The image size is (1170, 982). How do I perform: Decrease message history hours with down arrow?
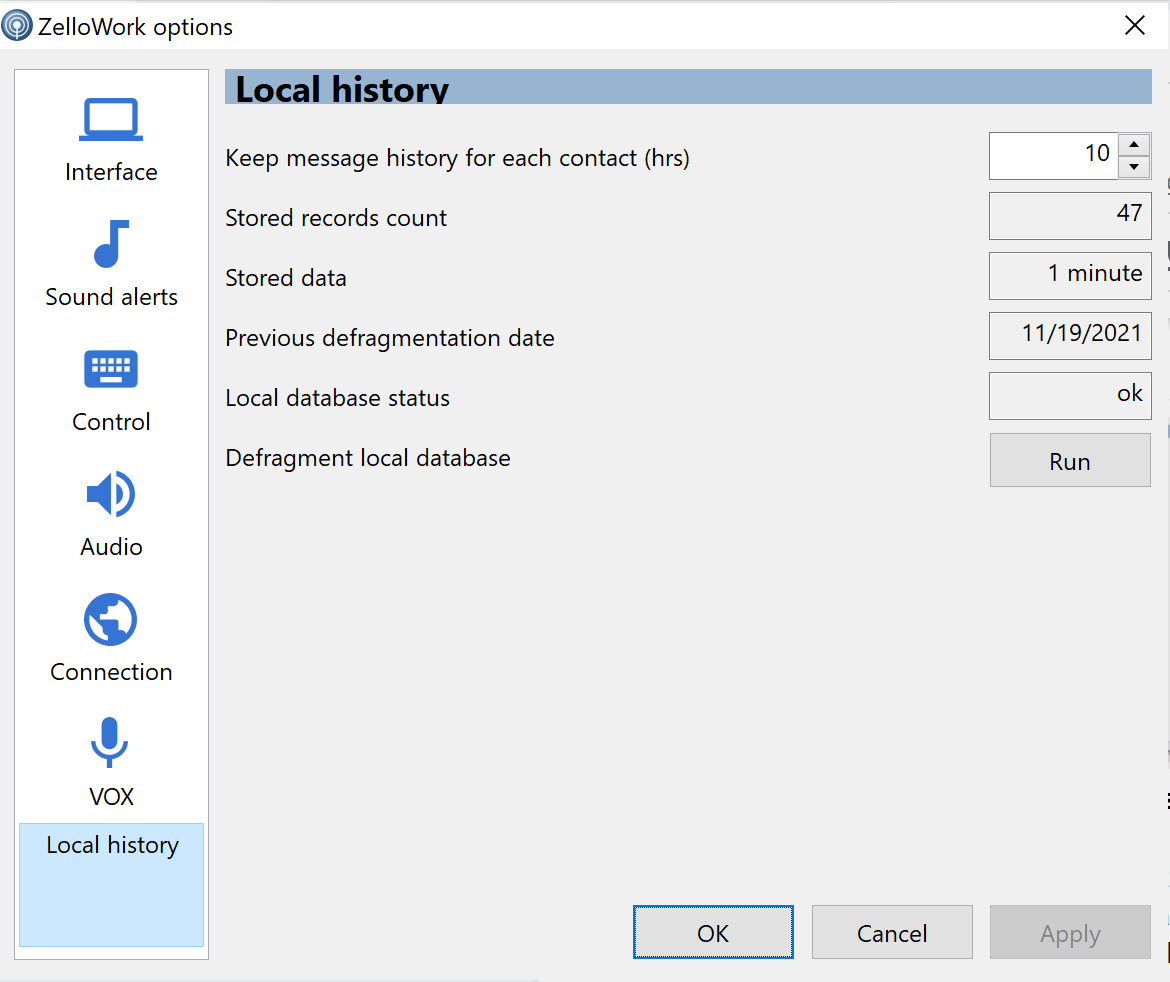click(1133, 167)
